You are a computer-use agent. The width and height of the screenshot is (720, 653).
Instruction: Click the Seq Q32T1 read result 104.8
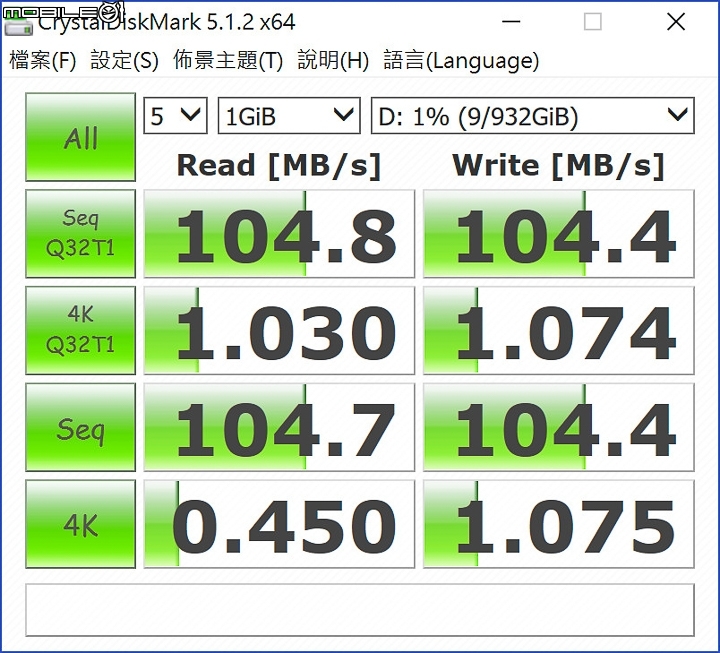coord(279,234)
